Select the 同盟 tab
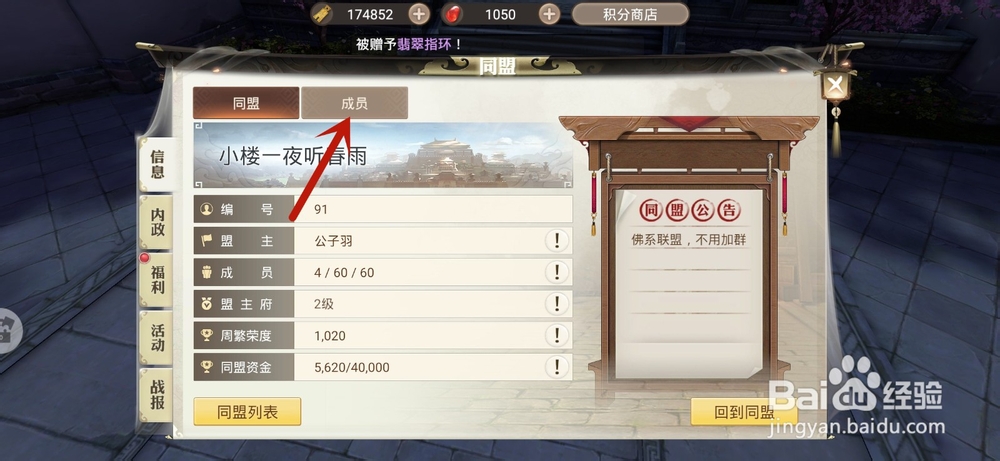 [x=246, y=103]
